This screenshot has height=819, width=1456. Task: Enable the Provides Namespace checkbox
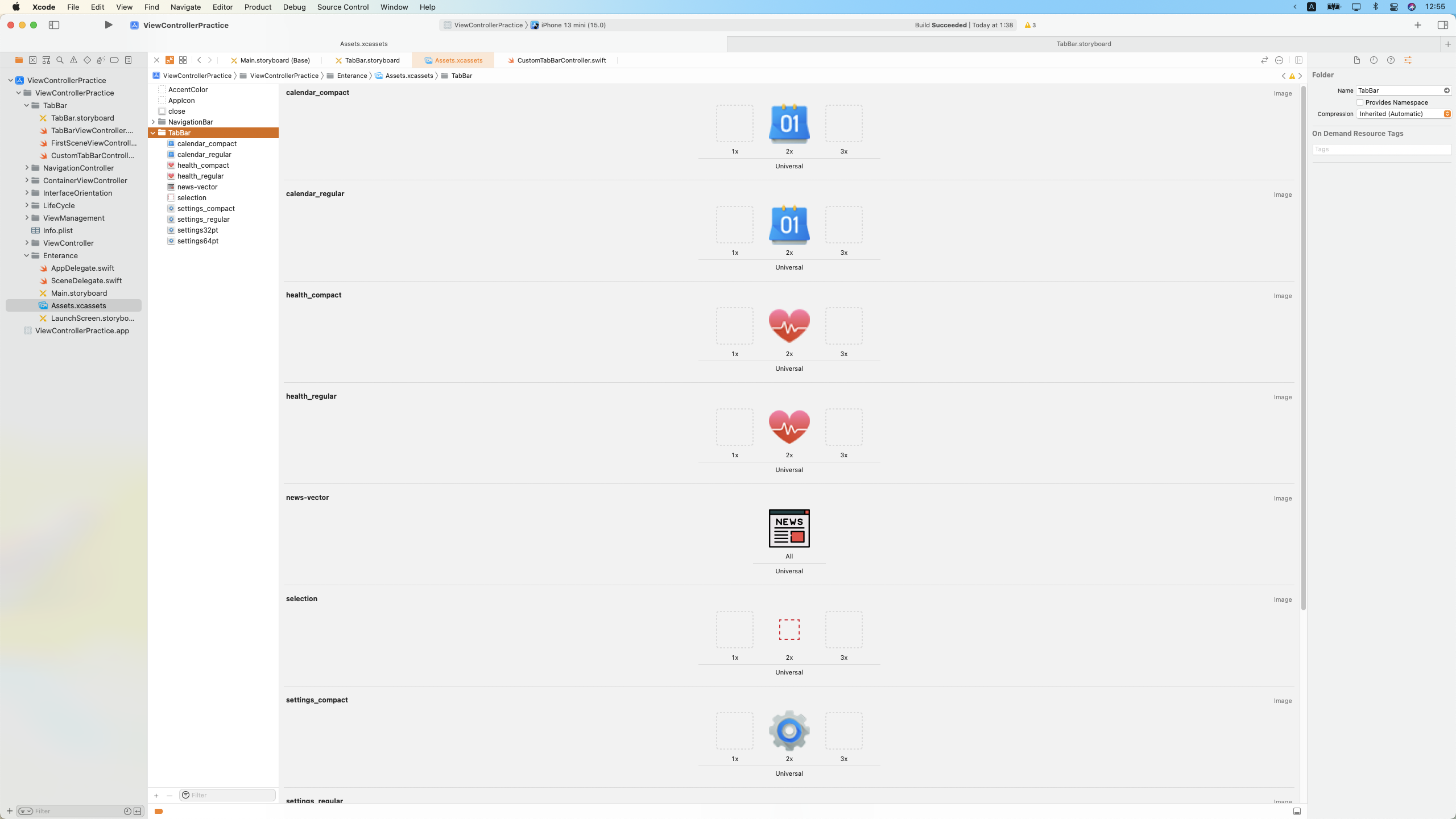[1360, 102]
